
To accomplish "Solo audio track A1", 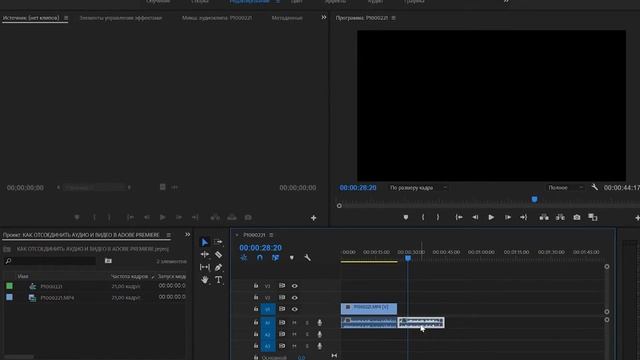I will click(307, 323).
